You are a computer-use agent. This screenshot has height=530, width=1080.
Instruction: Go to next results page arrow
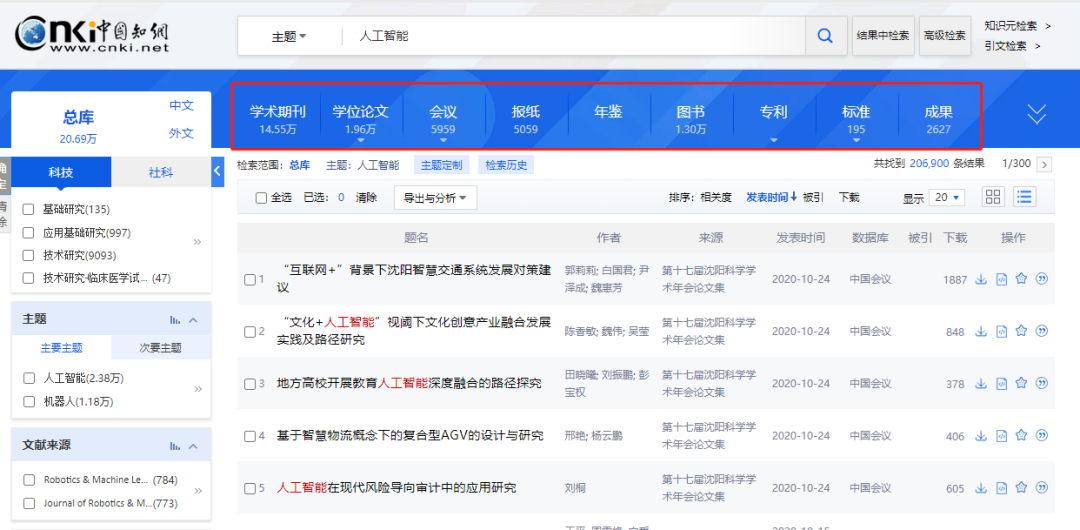pos(1044,164)
